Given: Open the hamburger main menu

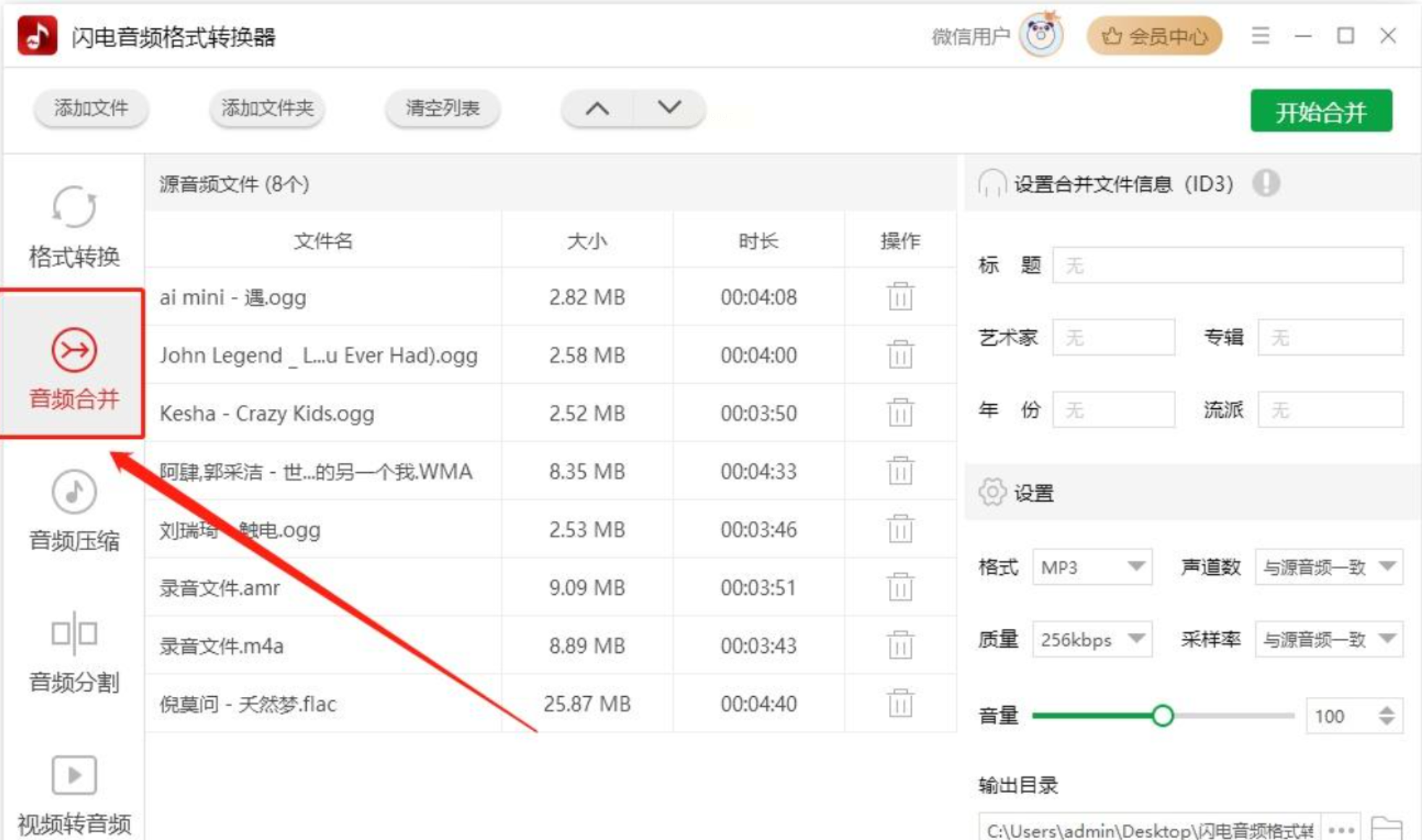Looking at the screenshot, I should click(x=1260, y=35).
